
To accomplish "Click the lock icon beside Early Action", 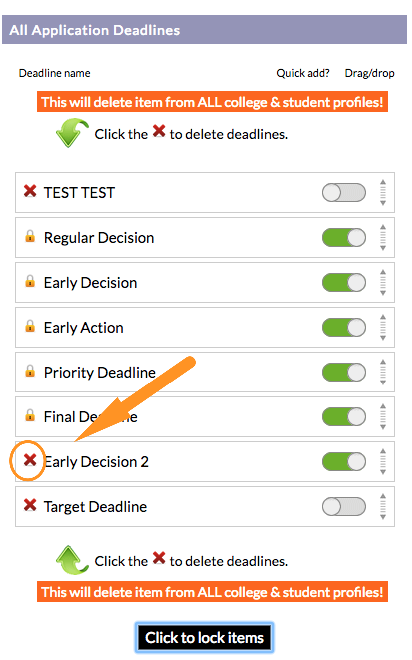I will coord(30,326).
